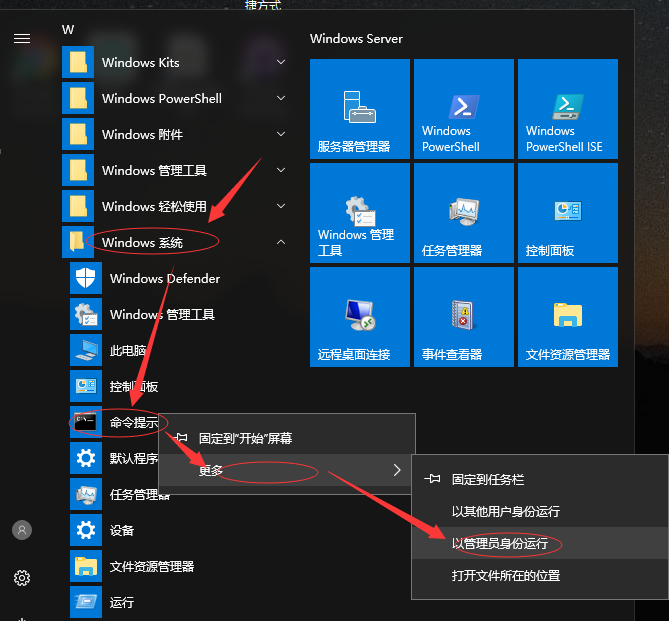Open Settings gear in left rail
The height and width of the screenshot is (621, 669).
pyautogui.click(x=22, y=578)
